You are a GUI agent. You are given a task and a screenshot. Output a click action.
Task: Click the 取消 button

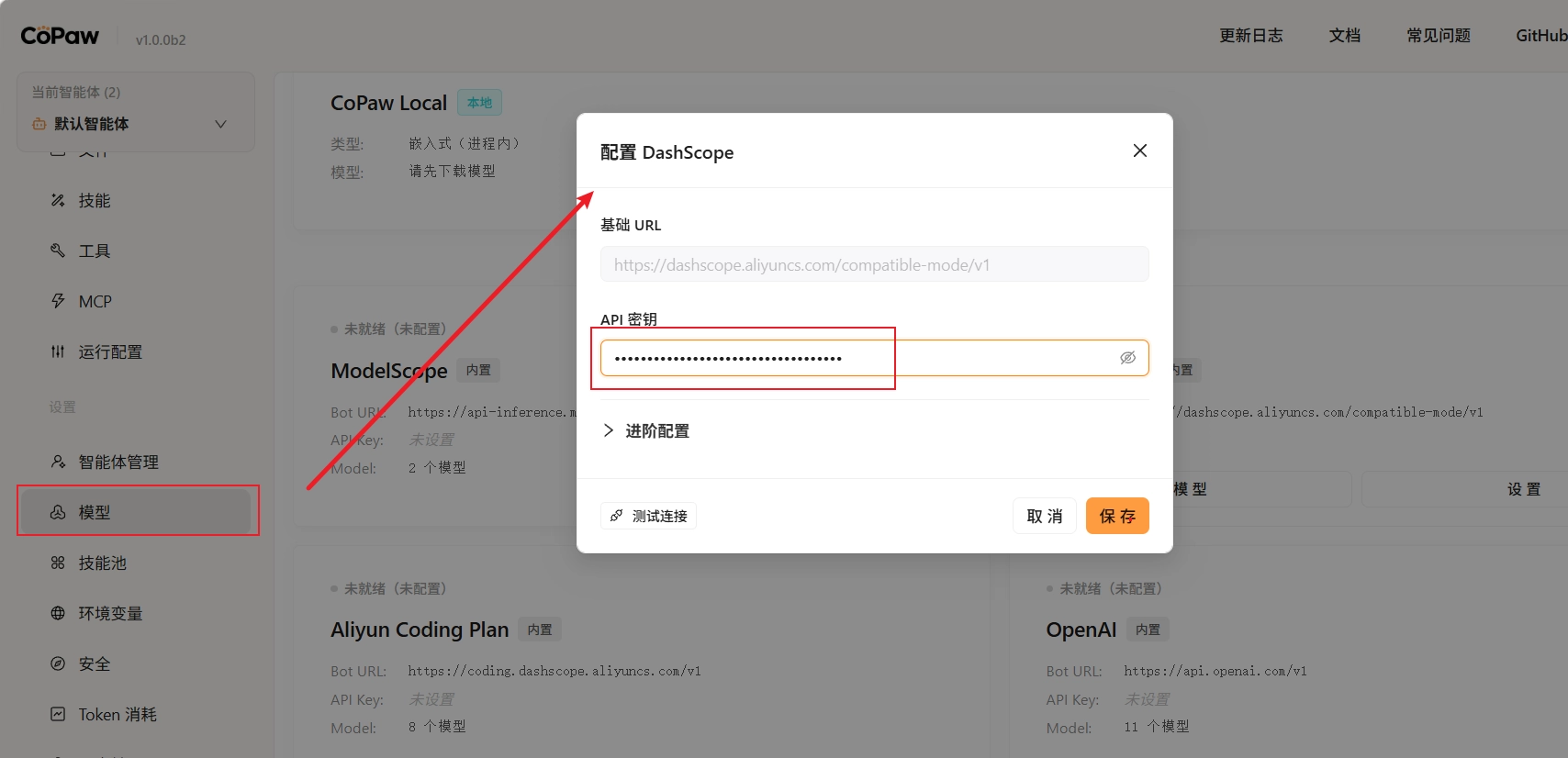[x=1045, y=516]
